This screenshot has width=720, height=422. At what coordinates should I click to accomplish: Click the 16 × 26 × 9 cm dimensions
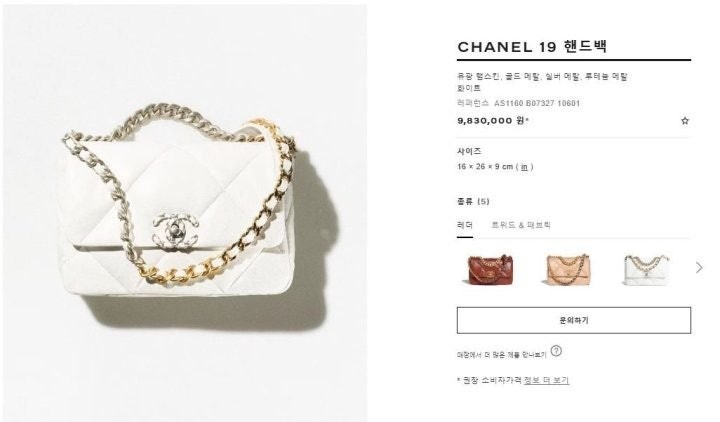pyautogui.click(x=485, y=167)
